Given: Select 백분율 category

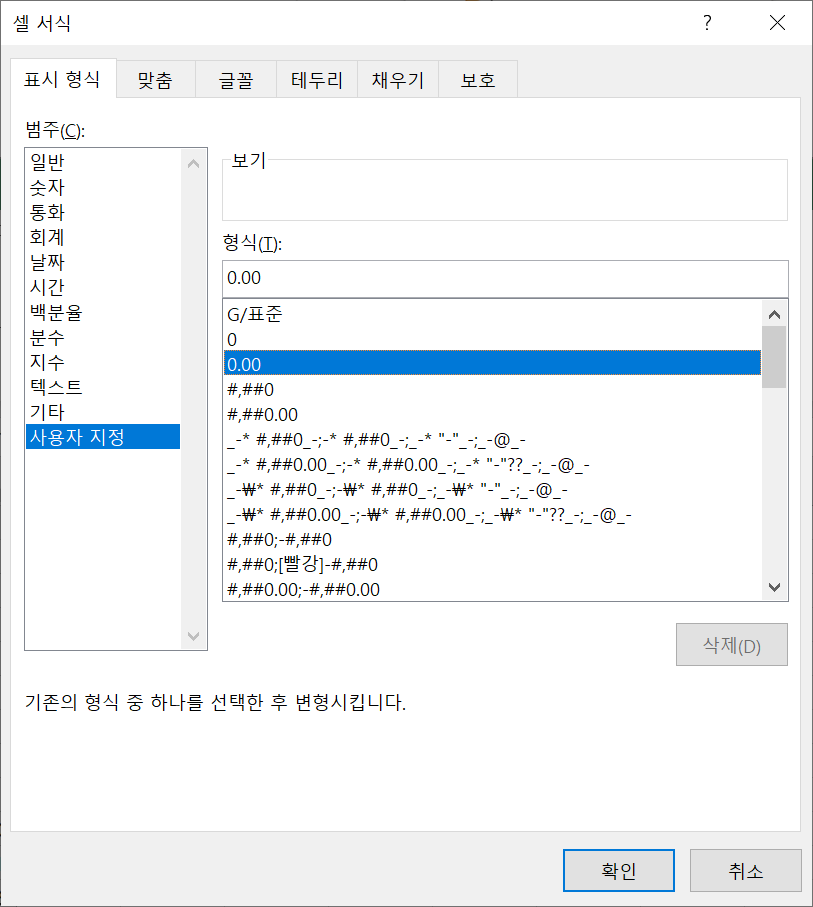Looking at the screenshot, I should [103, 312].
